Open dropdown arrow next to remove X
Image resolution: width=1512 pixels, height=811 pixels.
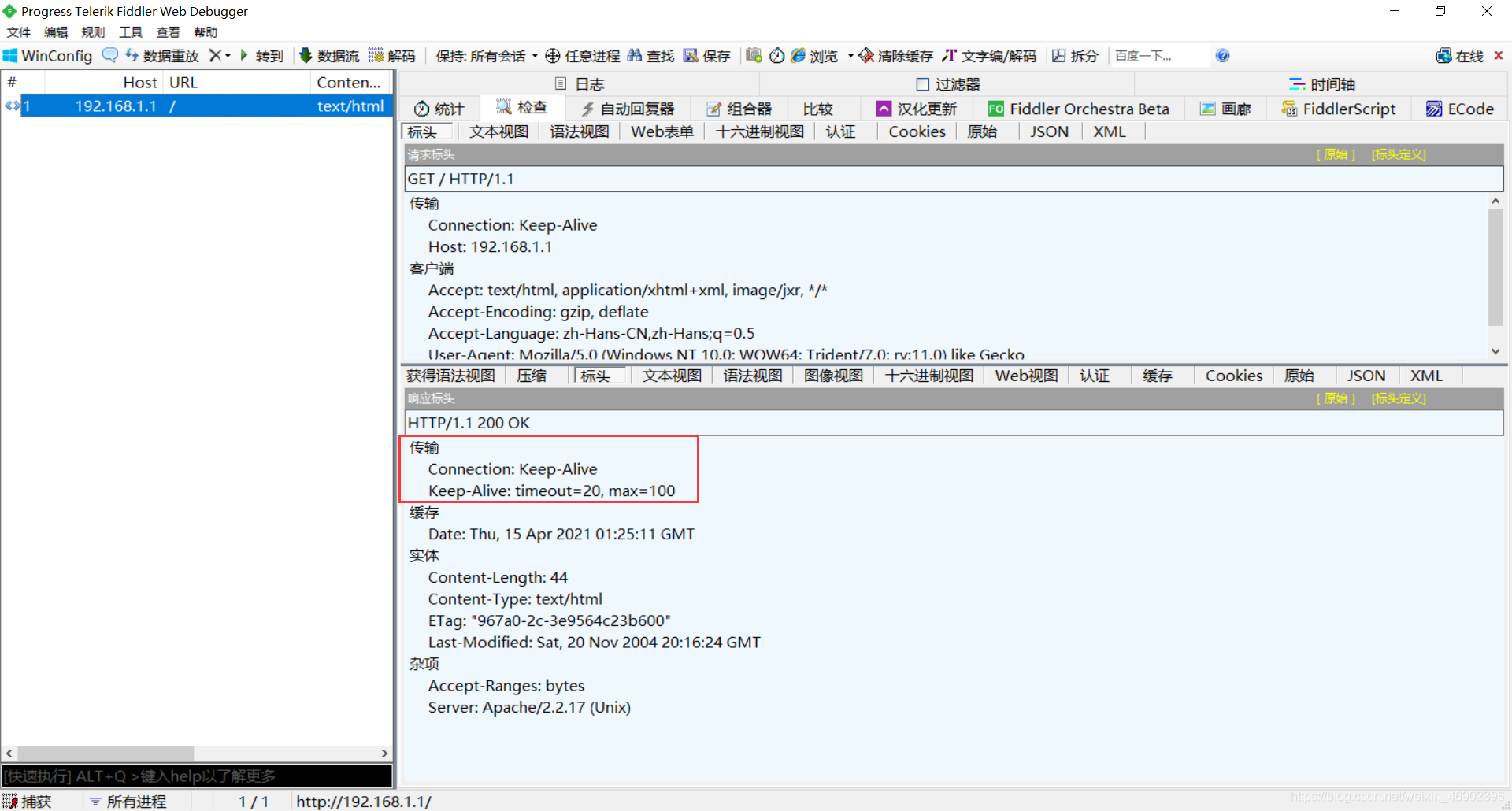pyautogui.click(x=228, y=56)
